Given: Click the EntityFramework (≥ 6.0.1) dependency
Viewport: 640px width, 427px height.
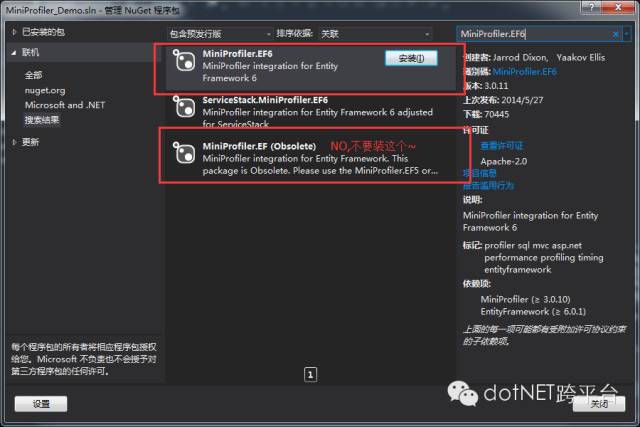Looking at the screenshot, I should click(x=533, y=311).
